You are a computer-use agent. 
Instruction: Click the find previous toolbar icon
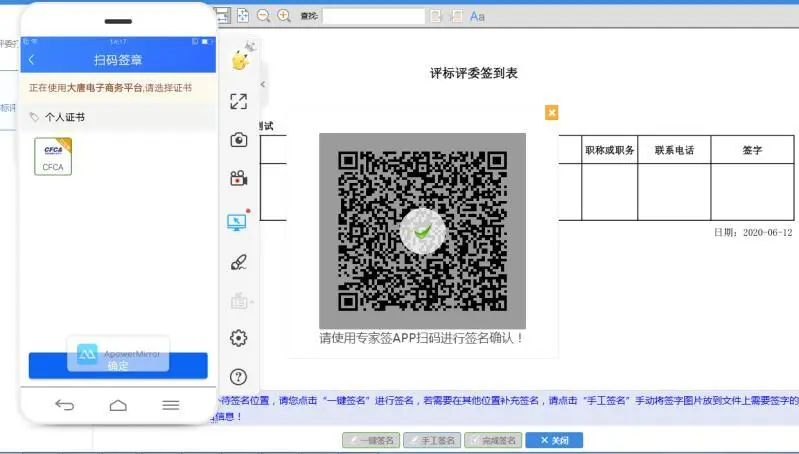tap(436, 16)
